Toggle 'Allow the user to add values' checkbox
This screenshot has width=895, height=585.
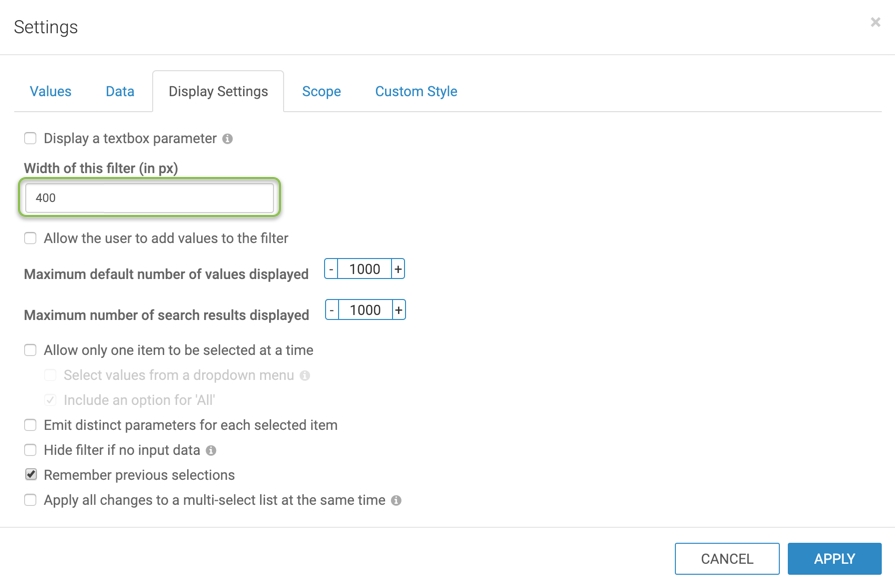click(31, 239)
